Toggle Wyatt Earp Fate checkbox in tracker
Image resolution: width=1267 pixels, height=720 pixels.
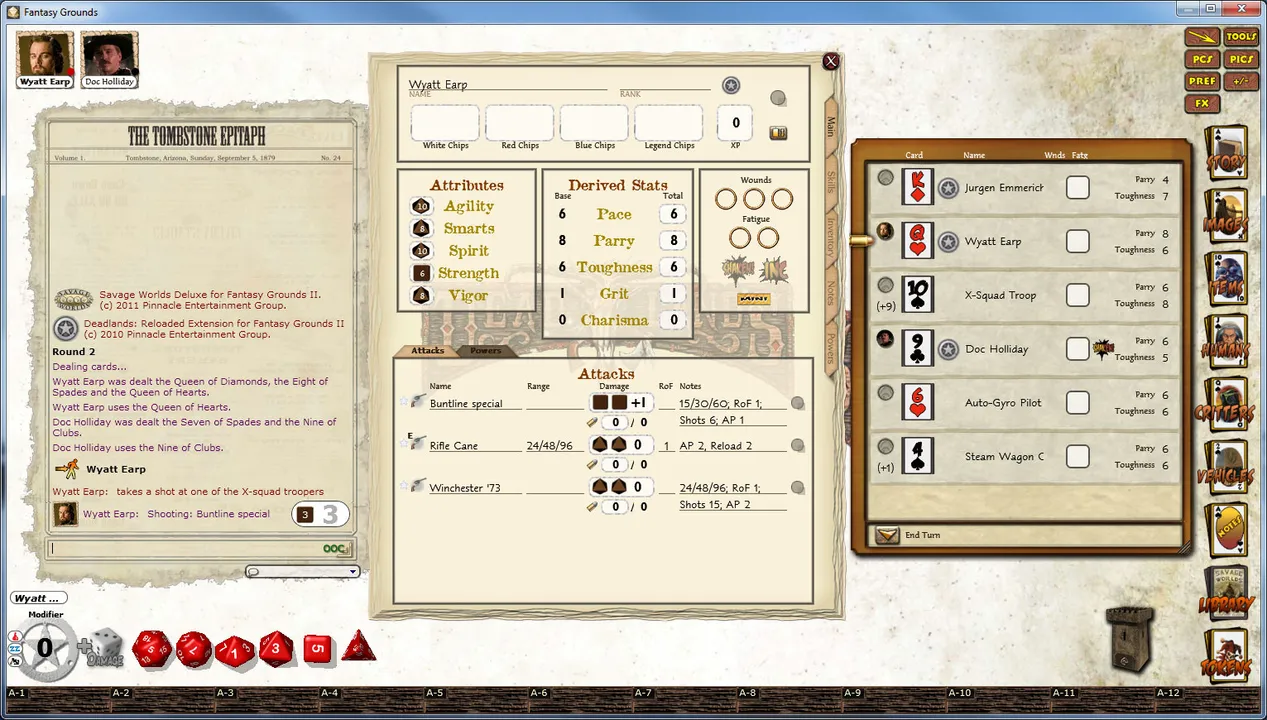(1077, 241)
